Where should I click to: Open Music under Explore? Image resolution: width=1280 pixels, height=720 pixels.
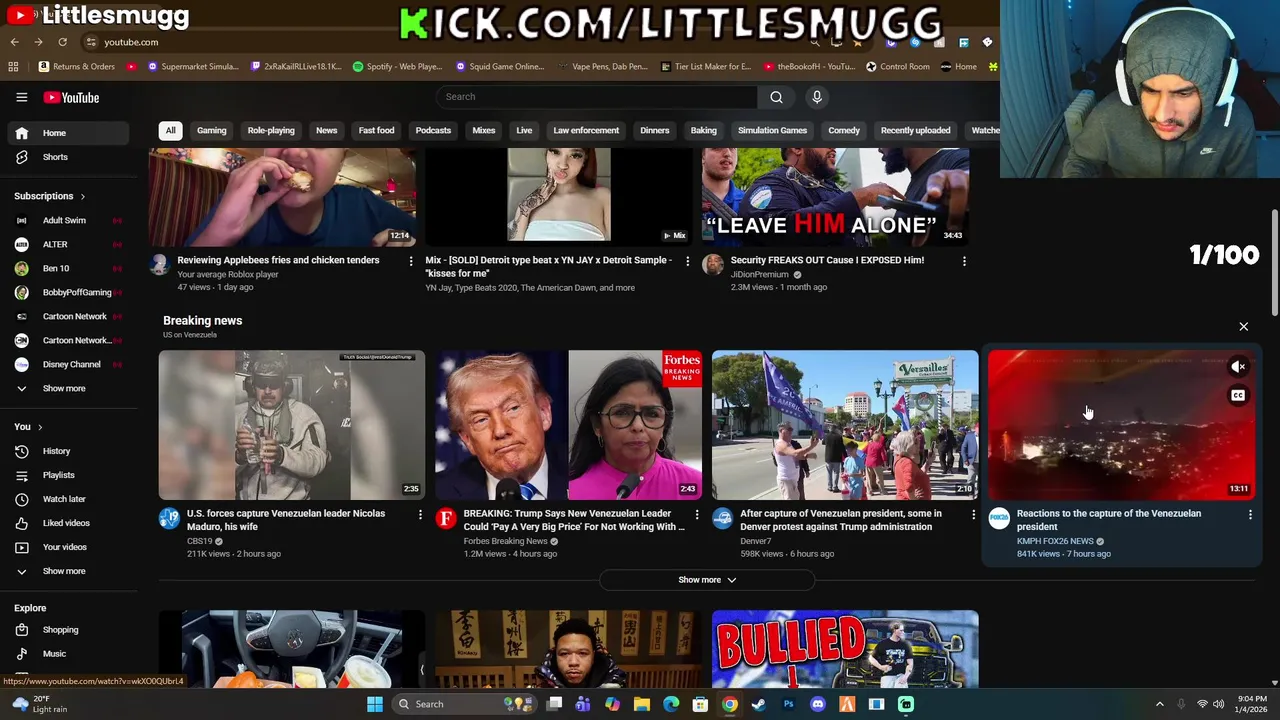(68, 654)
